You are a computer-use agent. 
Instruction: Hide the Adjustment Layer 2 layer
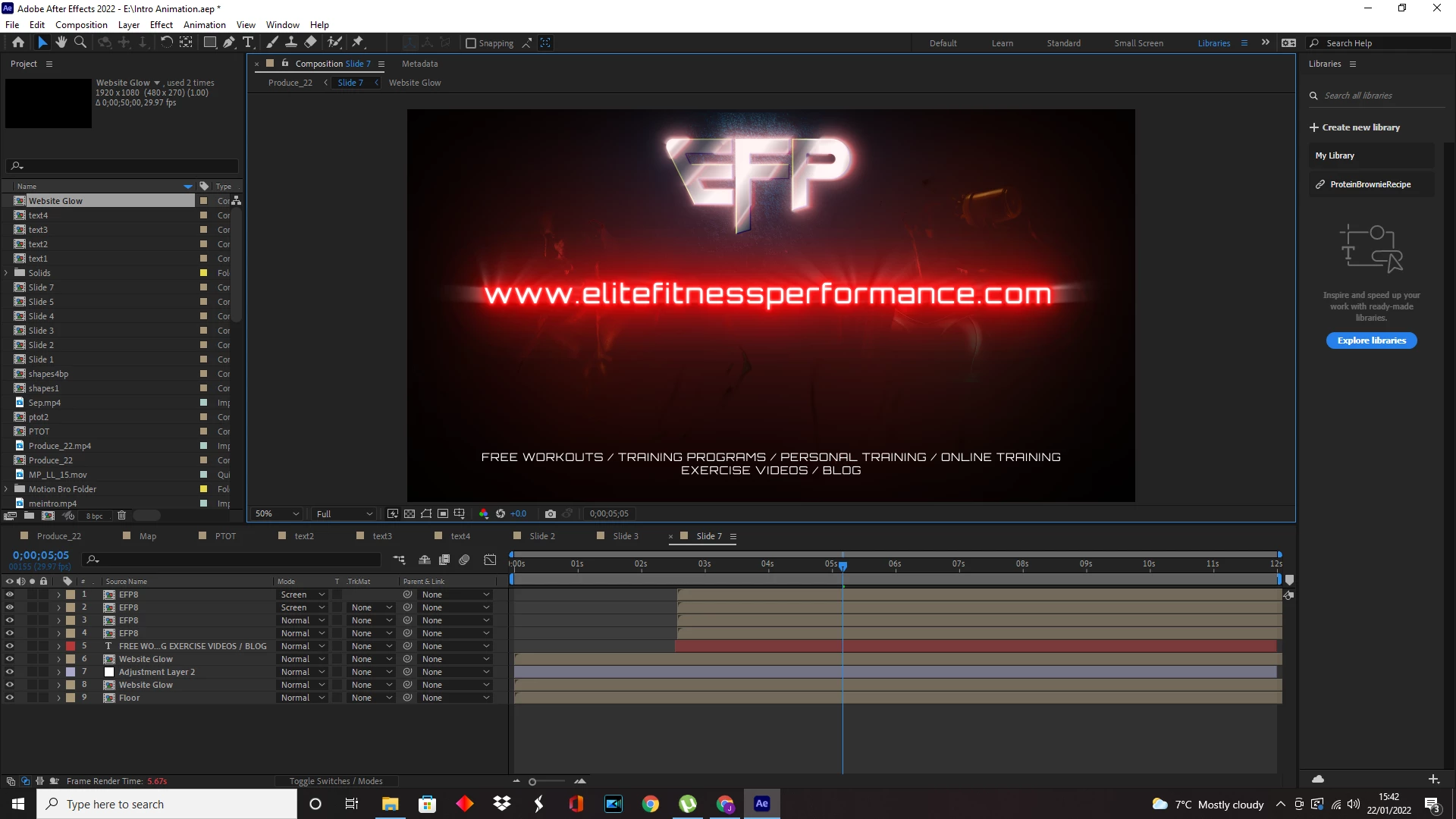point(10,672)
